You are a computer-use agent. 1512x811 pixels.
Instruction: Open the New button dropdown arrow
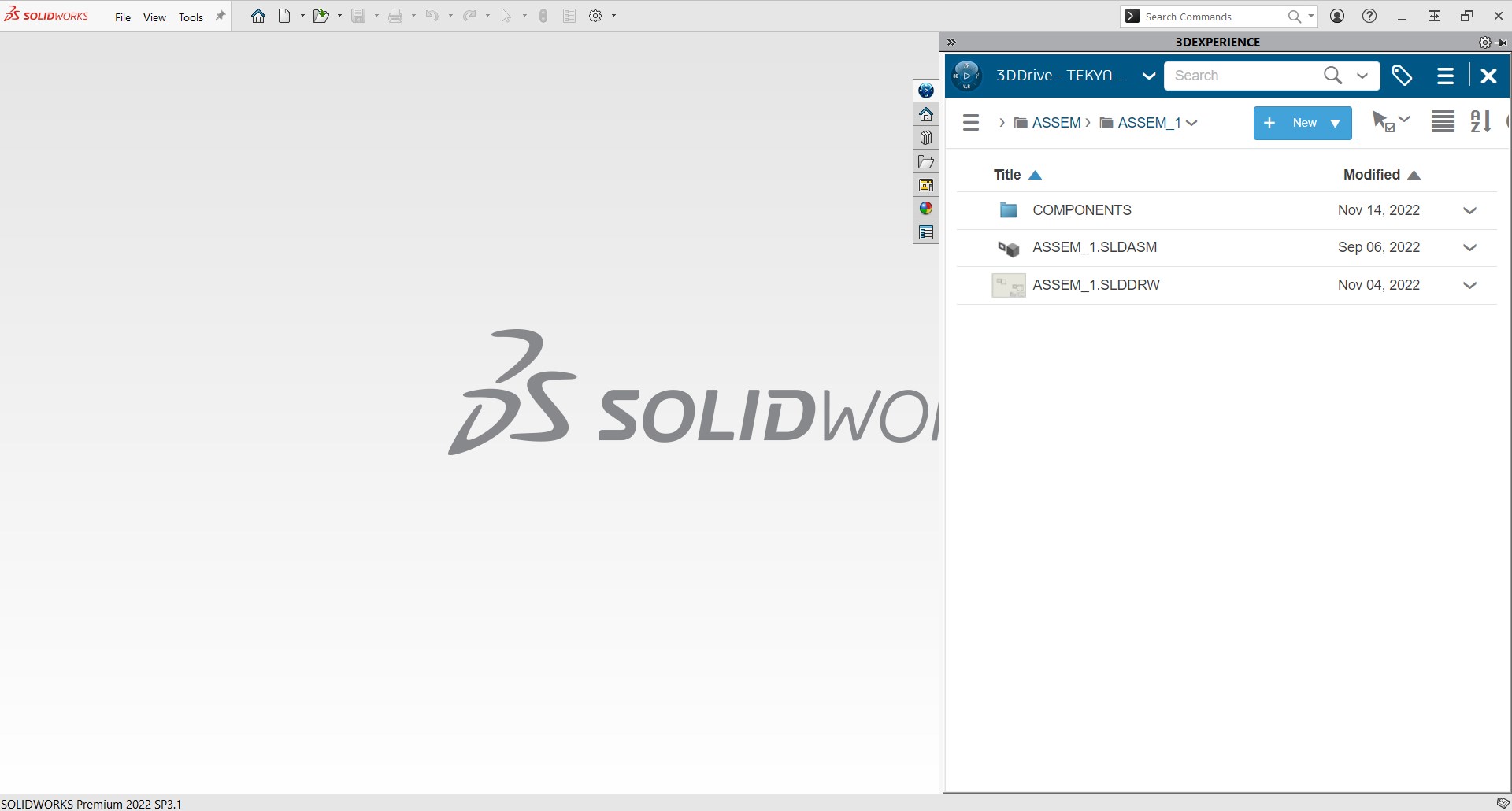(x=1335, y=124)
